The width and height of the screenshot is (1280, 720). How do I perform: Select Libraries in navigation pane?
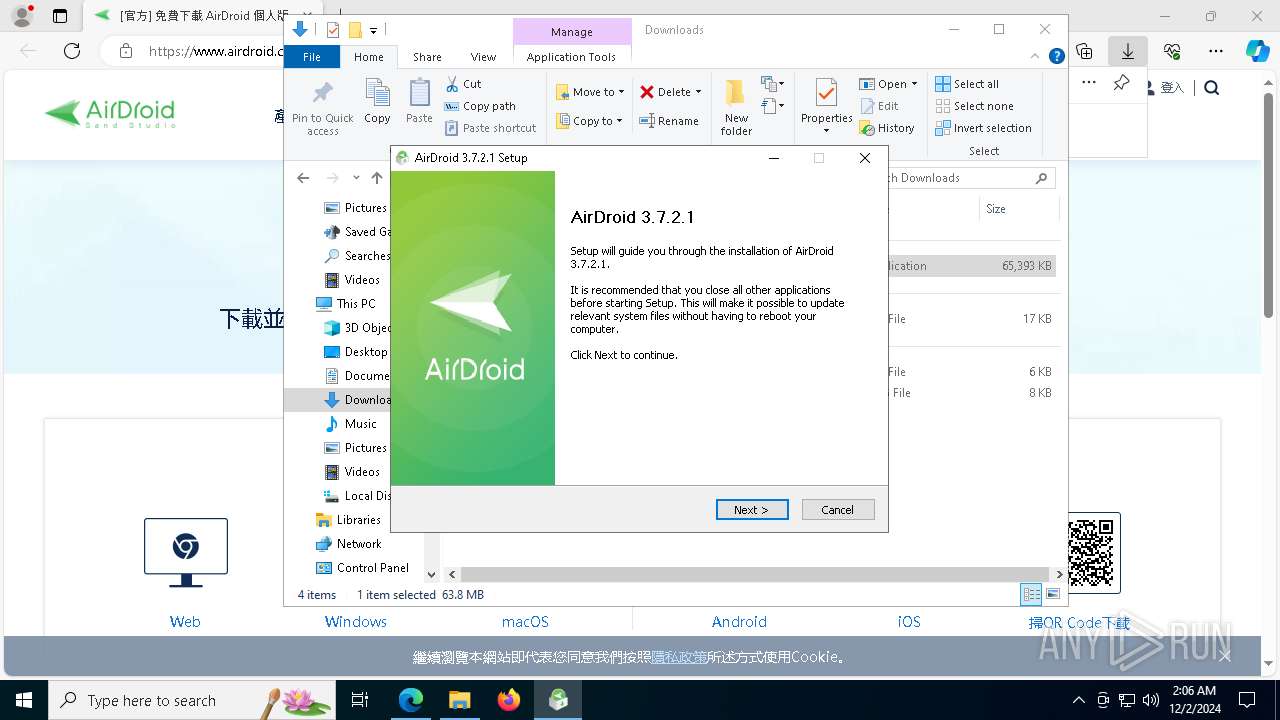click(348, 520)
